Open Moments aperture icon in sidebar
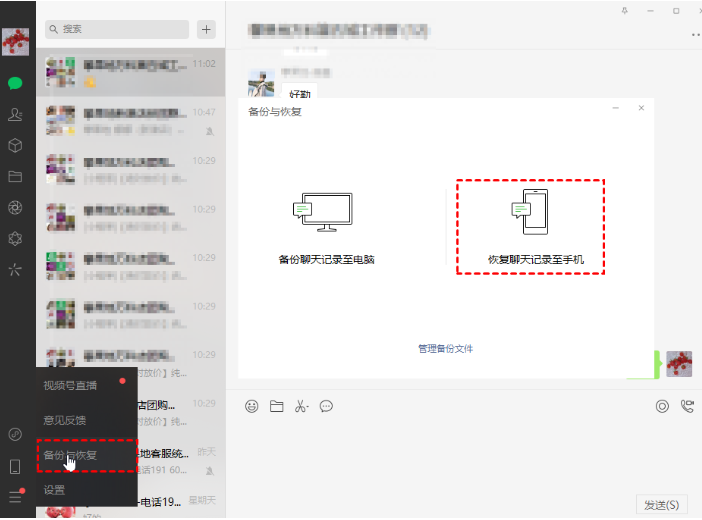Image resolution: width=702 pixels, height=520 pixels. (15, 208)
